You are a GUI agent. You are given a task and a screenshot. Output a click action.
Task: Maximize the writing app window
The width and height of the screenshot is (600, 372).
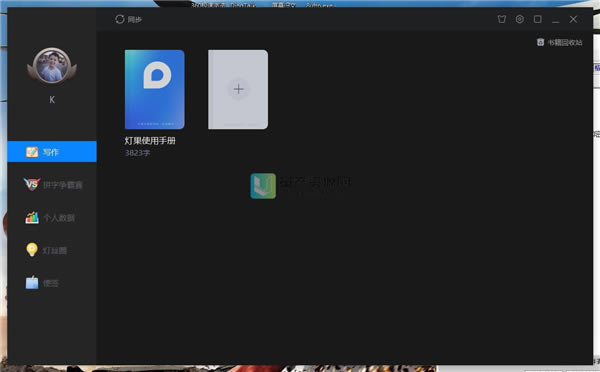(538, 19)
